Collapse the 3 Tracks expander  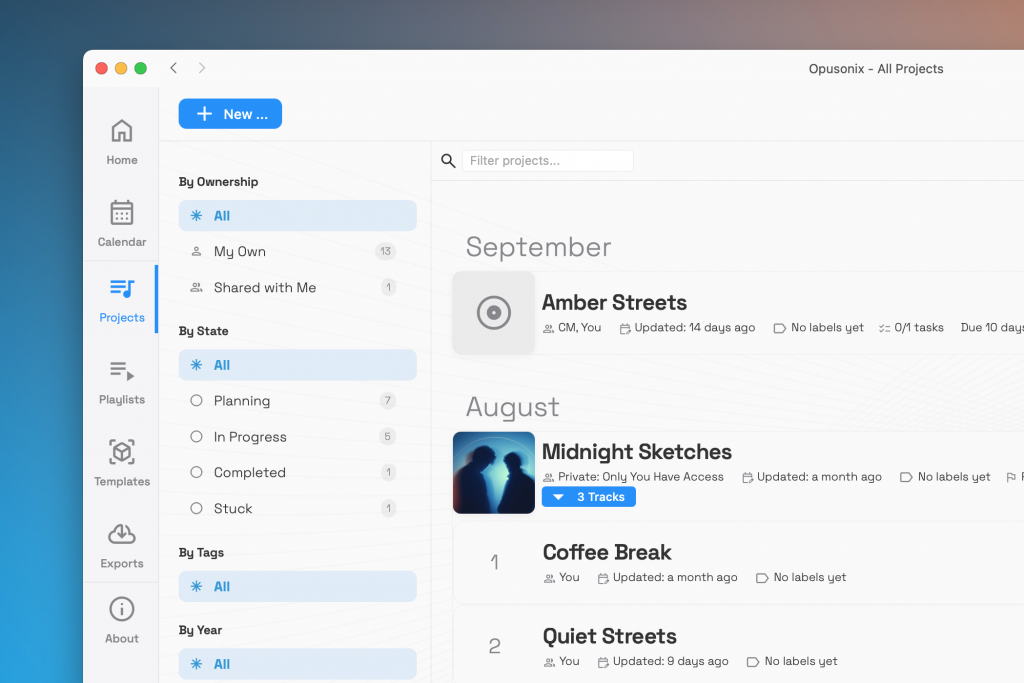(x=588, y=497)
